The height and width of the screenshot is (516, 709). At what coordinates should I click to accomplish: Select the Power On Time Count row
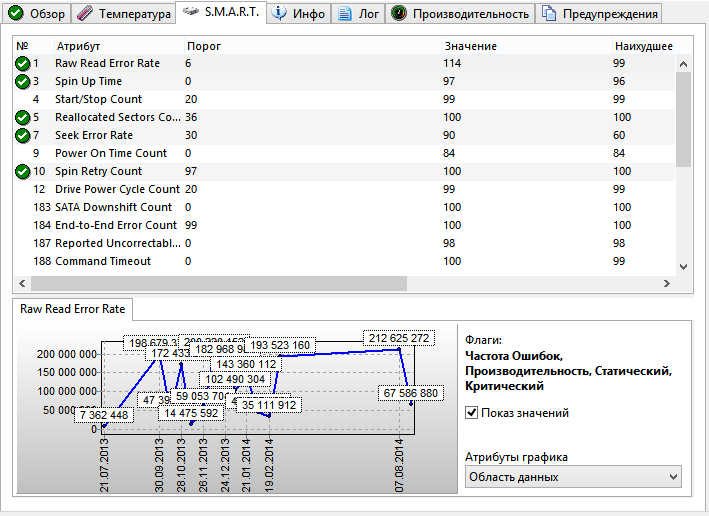[344, 153]
